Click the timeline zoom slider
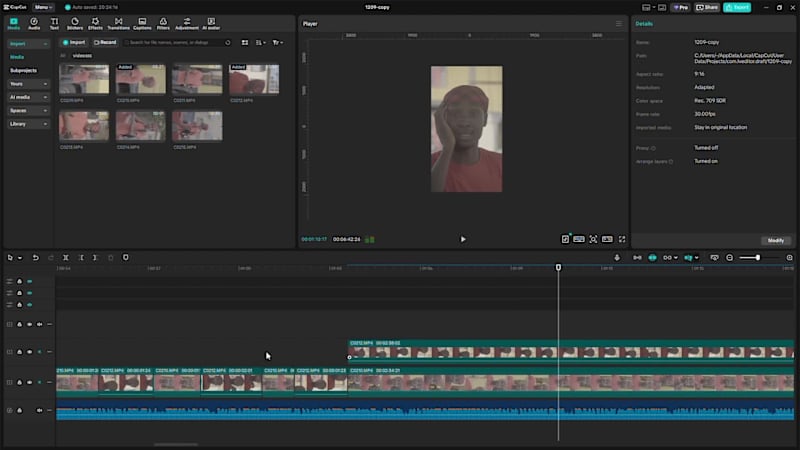 pyautogui.click(x=758, y=257)
